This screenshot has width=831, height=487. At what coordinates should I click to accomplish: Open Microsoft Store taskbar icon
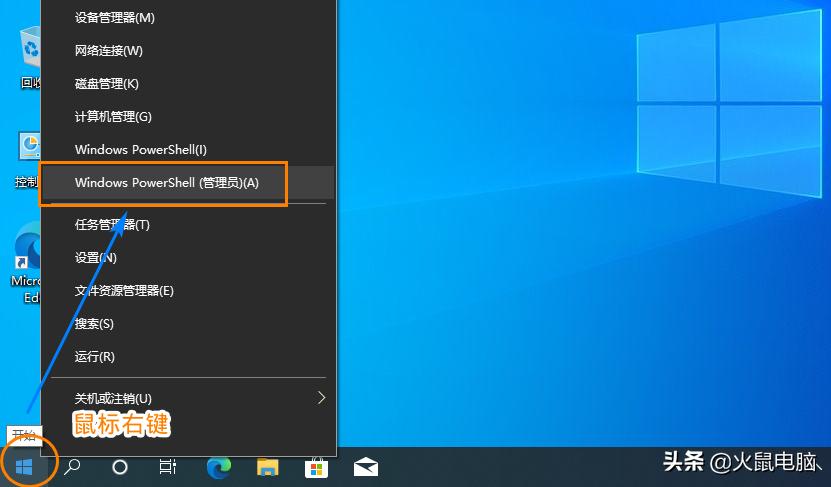tap(316, 467)
